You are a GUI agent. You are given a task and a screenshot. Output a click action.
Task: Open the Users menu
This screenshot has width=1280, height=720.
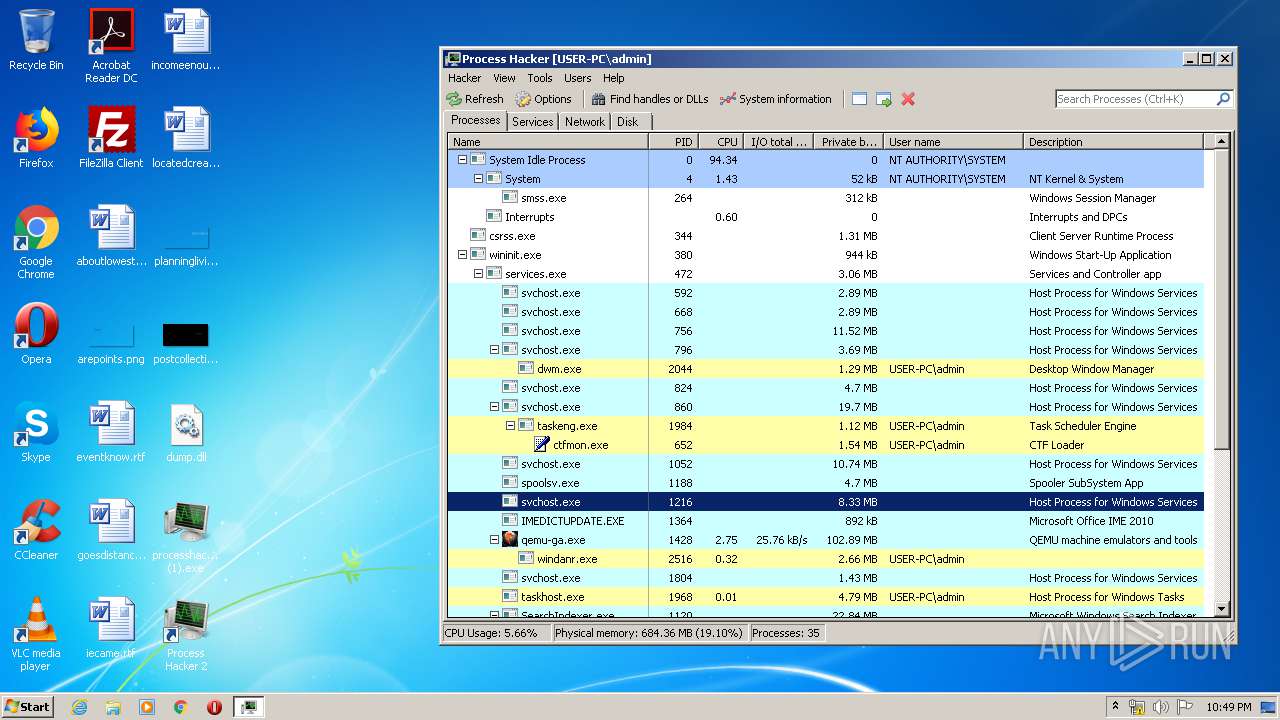pos(577,78)
